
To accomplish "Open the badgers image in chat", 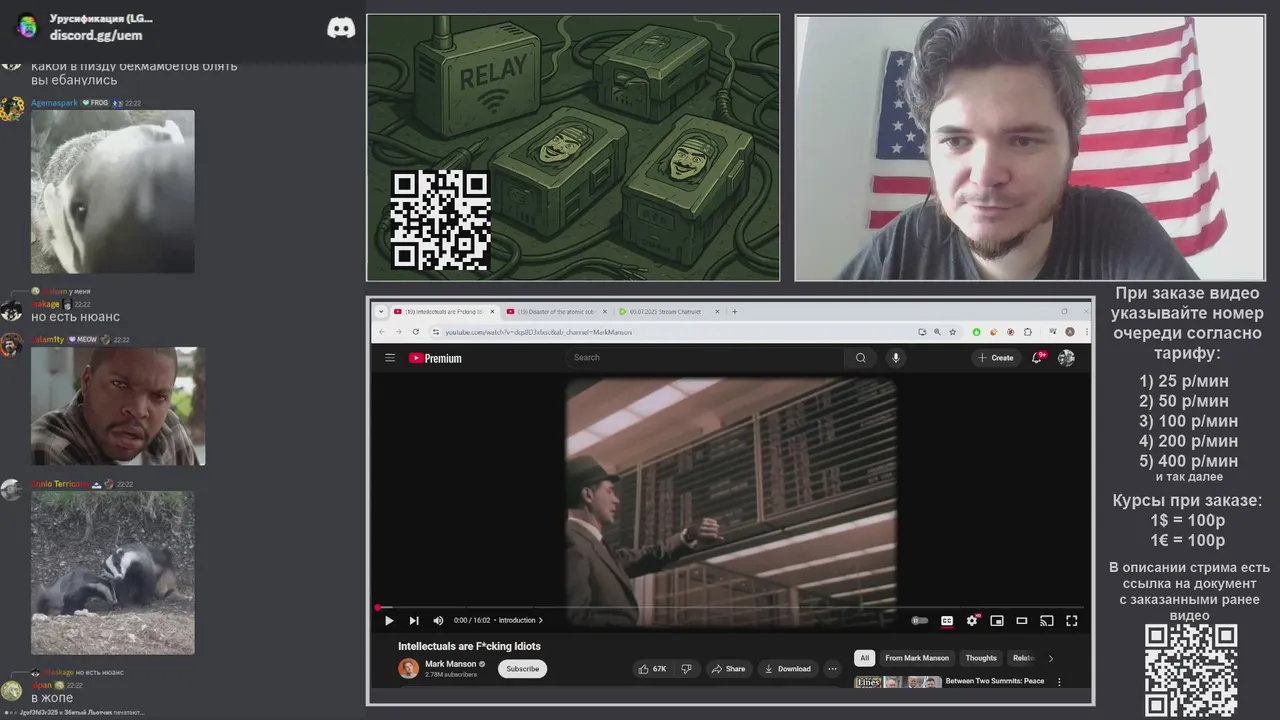I will [x=113, y=573].
